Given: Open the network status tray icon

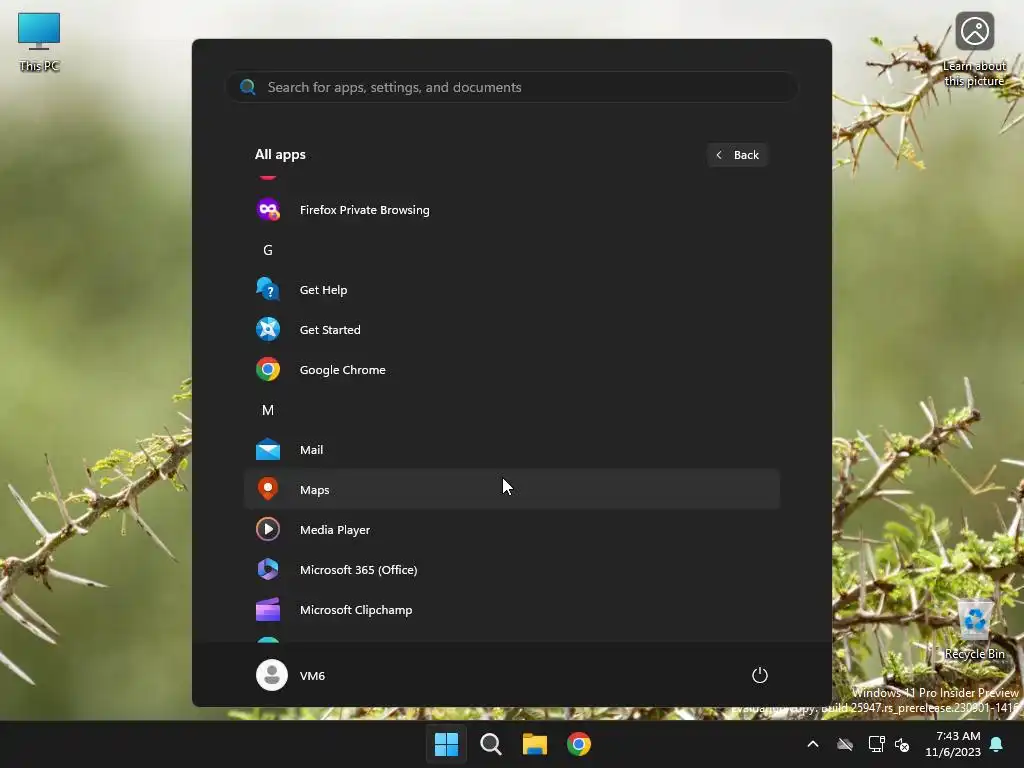Looking at the screenshot, I should point(876,744).
